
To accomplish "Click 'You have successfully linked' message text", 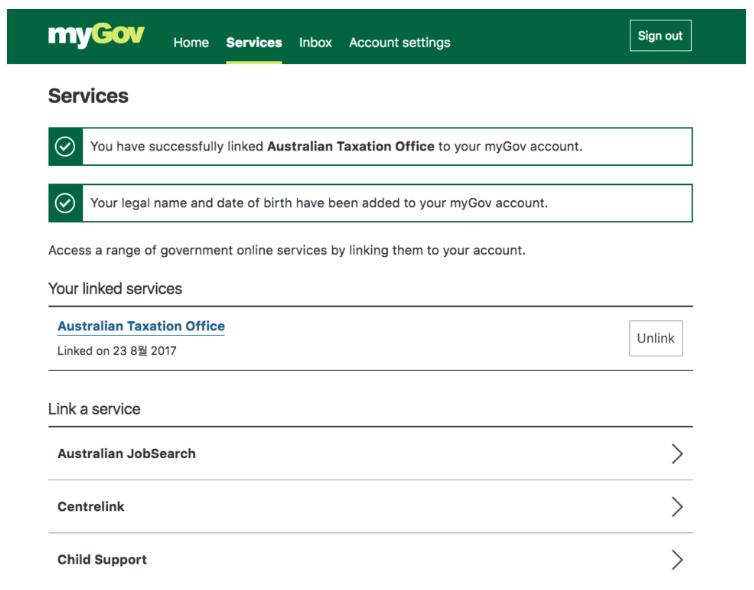I will tap(336, 146).
